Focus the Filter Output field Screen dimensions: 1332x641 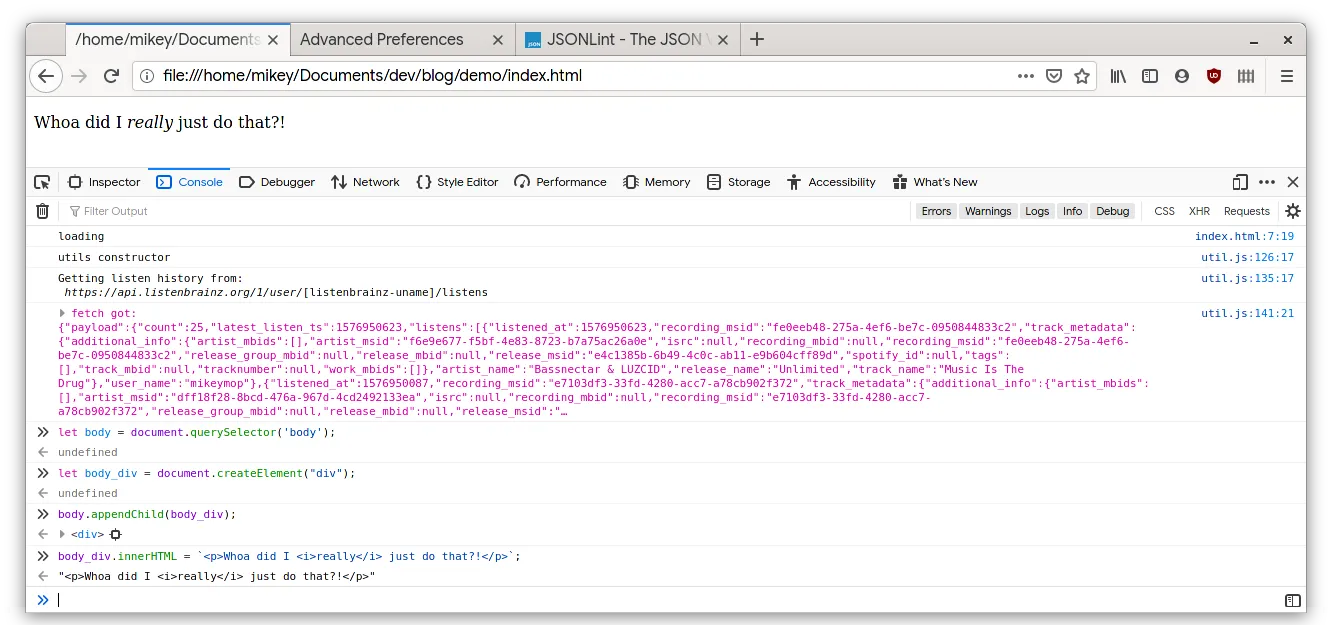485,211
